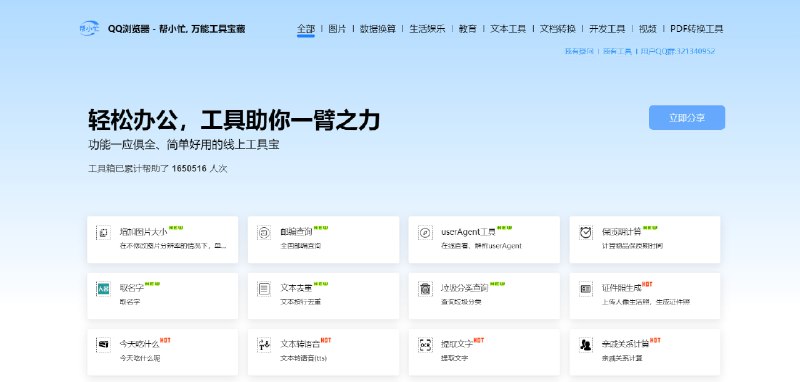The image size is (800, 382).
Task: Select the 教育 category tab
Action: 467,29
